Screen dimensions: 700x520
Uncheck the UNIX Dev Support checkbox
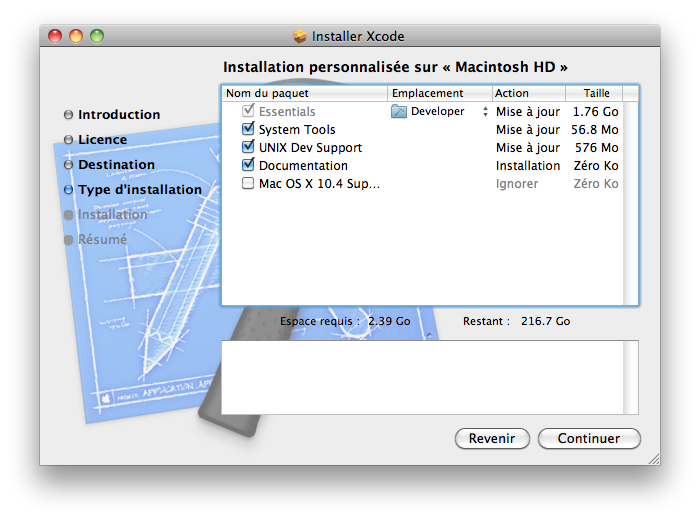pos(248,147)
